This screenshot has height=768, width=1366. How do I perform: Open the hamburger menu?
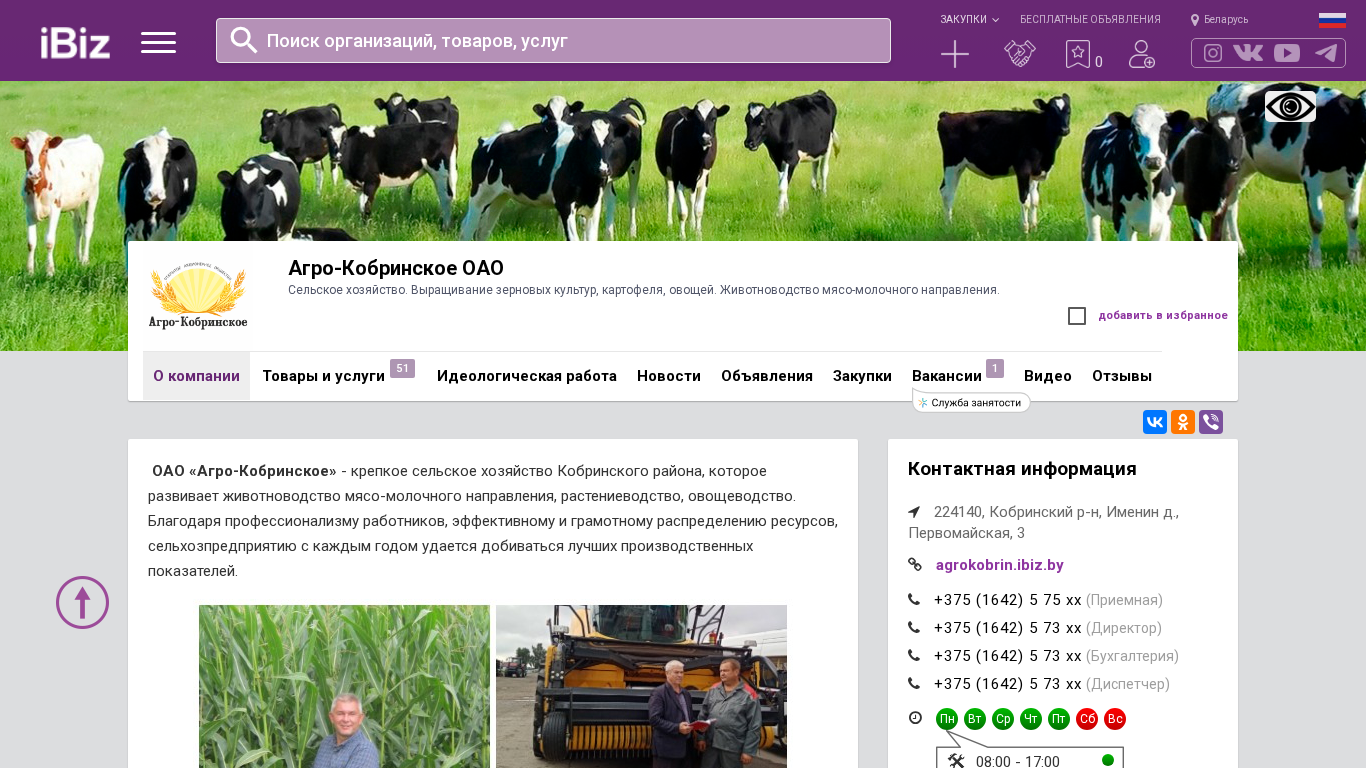coord(158,42)
